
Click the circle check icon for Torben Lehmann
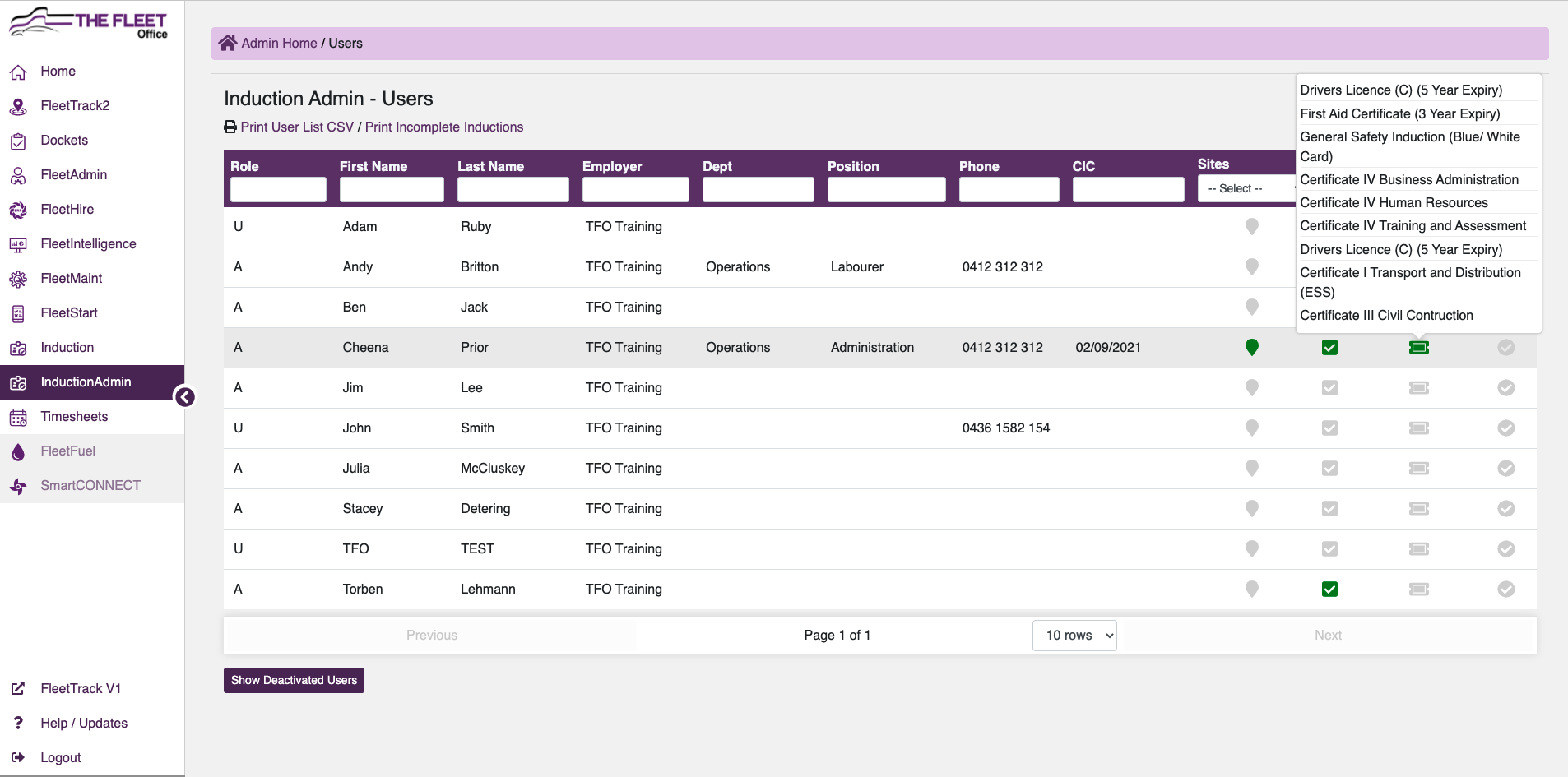(1506, 589)
